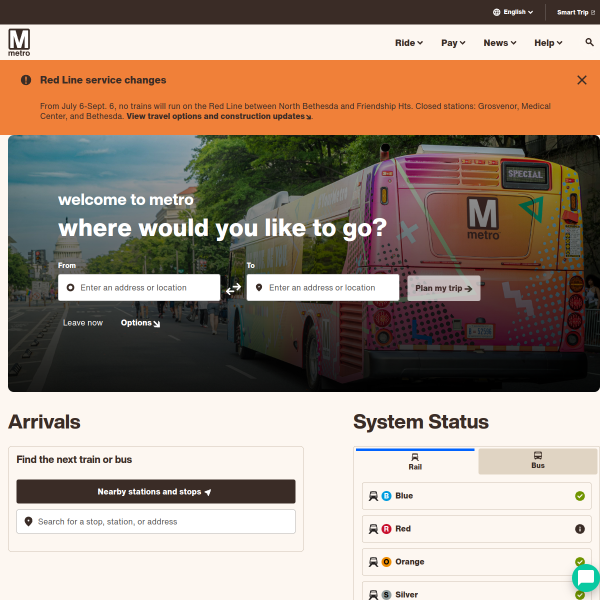Expand the Pay menu
600x600 pixels.
(x=453, y=43)
